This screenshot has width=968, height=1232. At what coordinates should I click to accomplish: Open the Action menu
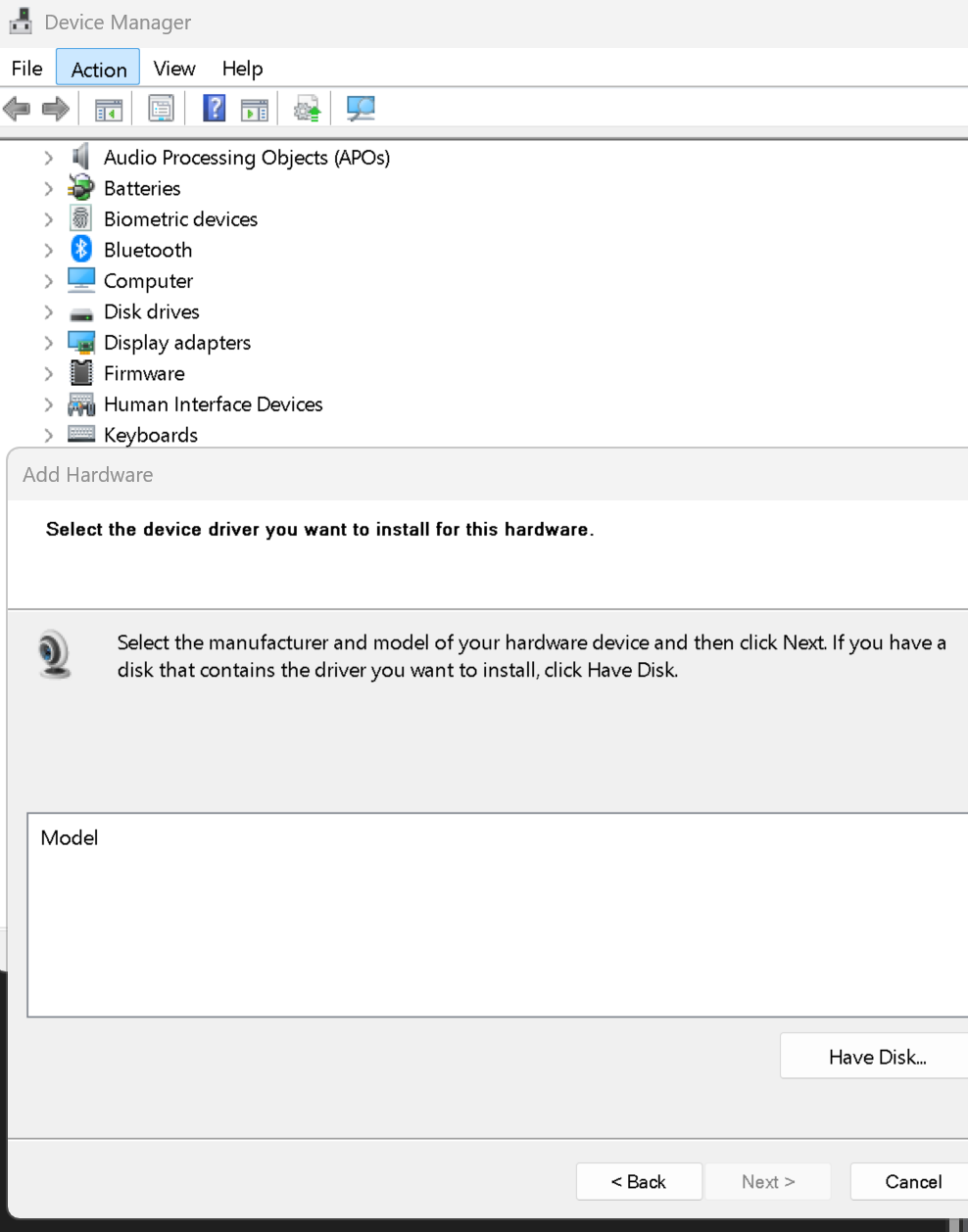(98, 69)
